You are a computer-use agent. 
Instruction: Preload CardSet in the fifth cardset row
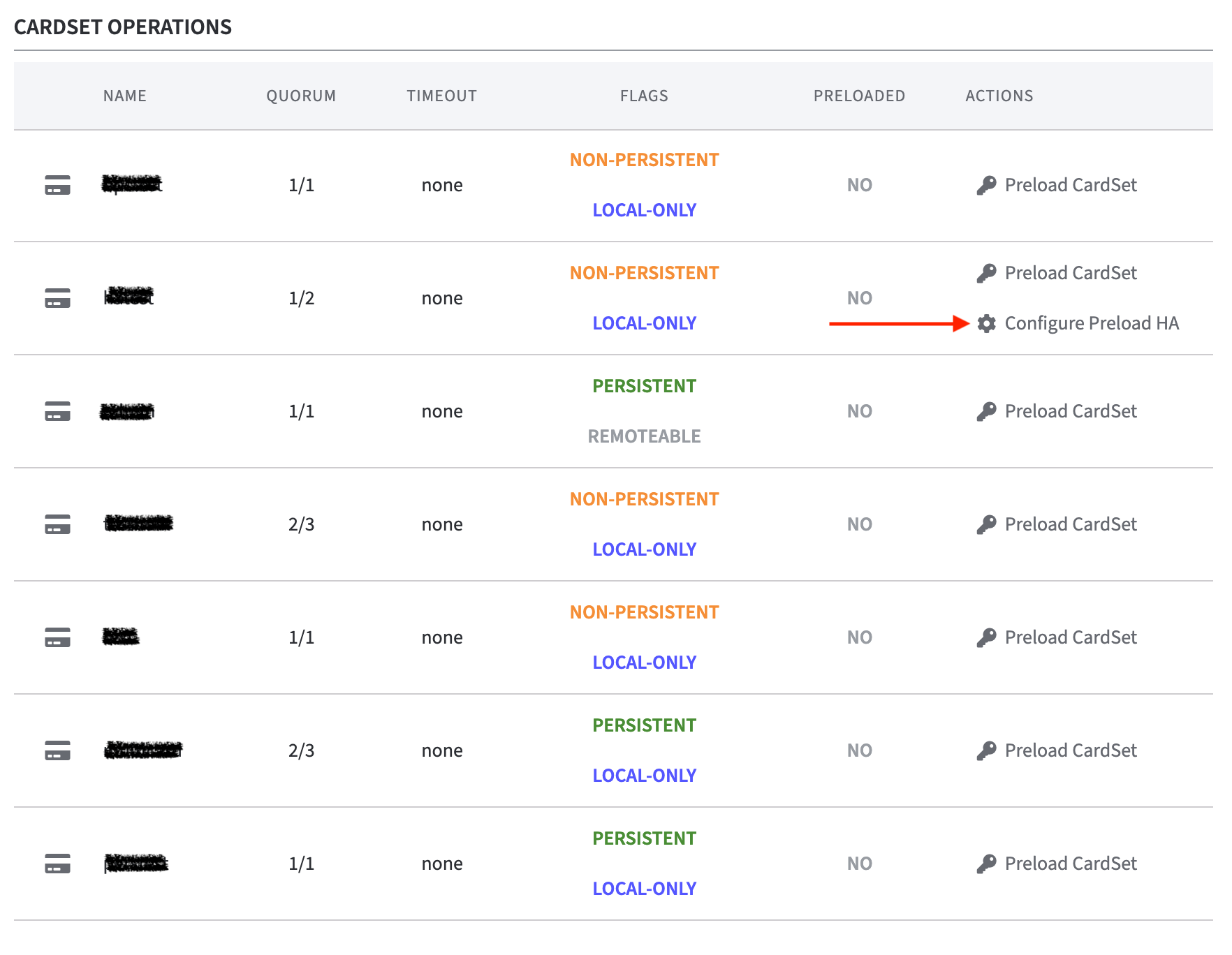pos(1070,637)
